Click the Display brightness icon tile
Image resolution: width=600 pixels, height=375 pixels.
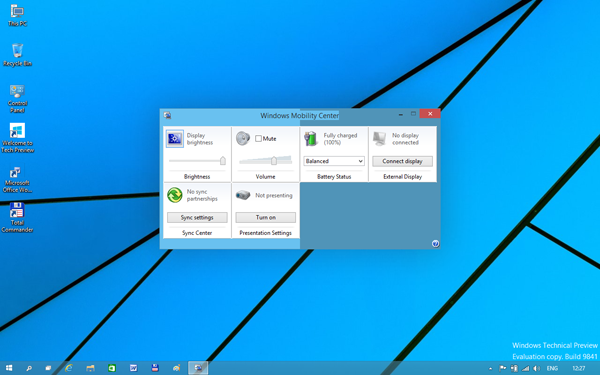(174, 139)
